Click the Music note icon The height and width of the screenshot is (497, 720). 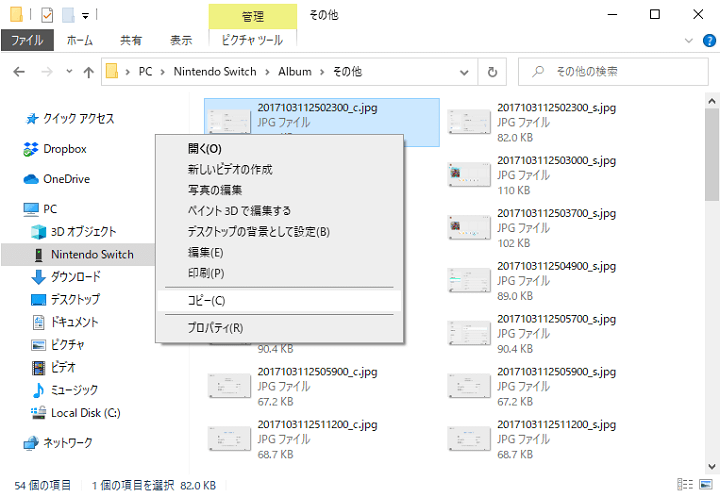(x=39, y=390)
